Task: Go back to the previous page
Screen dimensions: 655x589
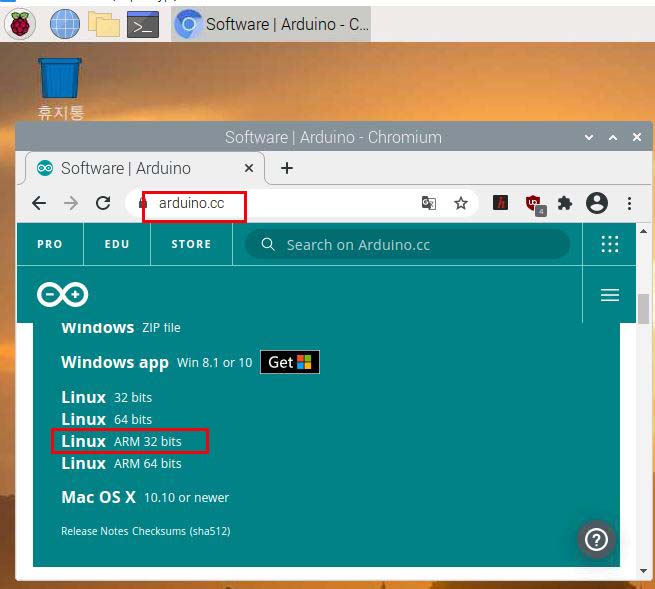Action: 39,203
